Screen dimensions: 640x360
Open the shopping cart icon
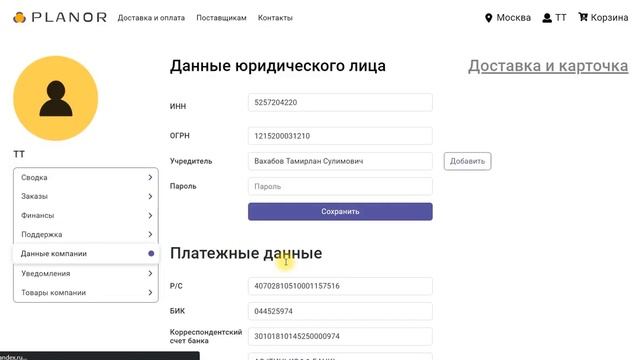coord(583,17)
